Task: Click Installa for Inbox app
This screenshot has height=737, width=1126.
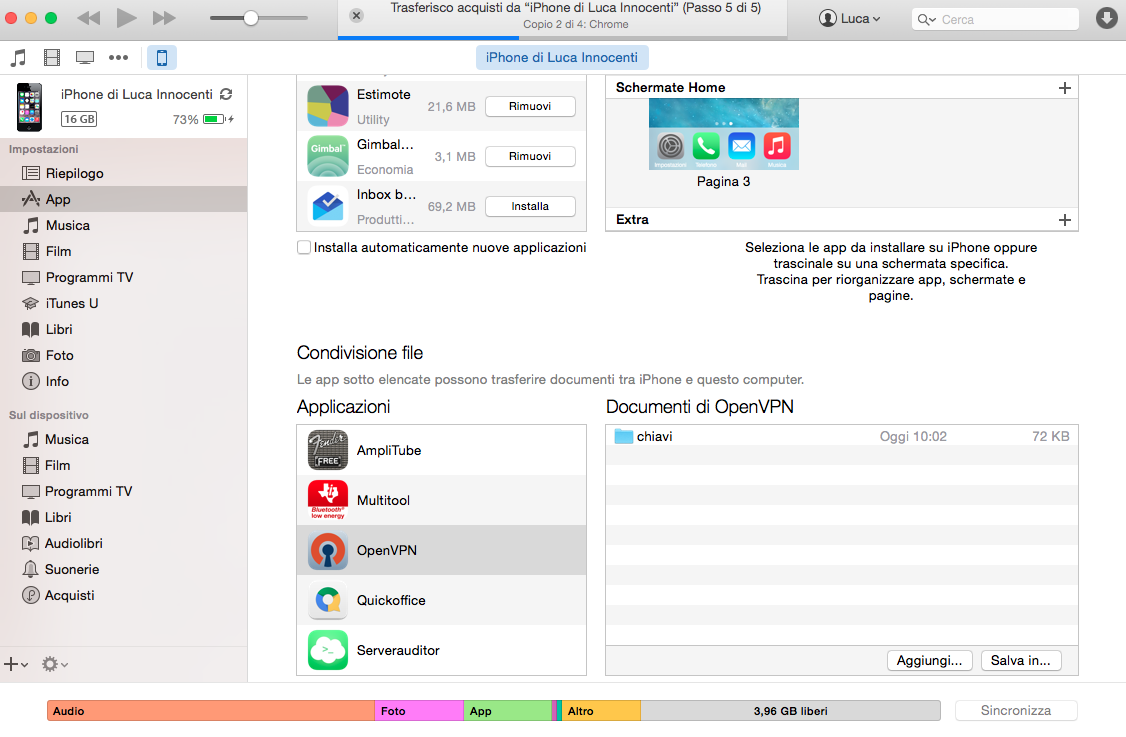Action: coord(530,206)
